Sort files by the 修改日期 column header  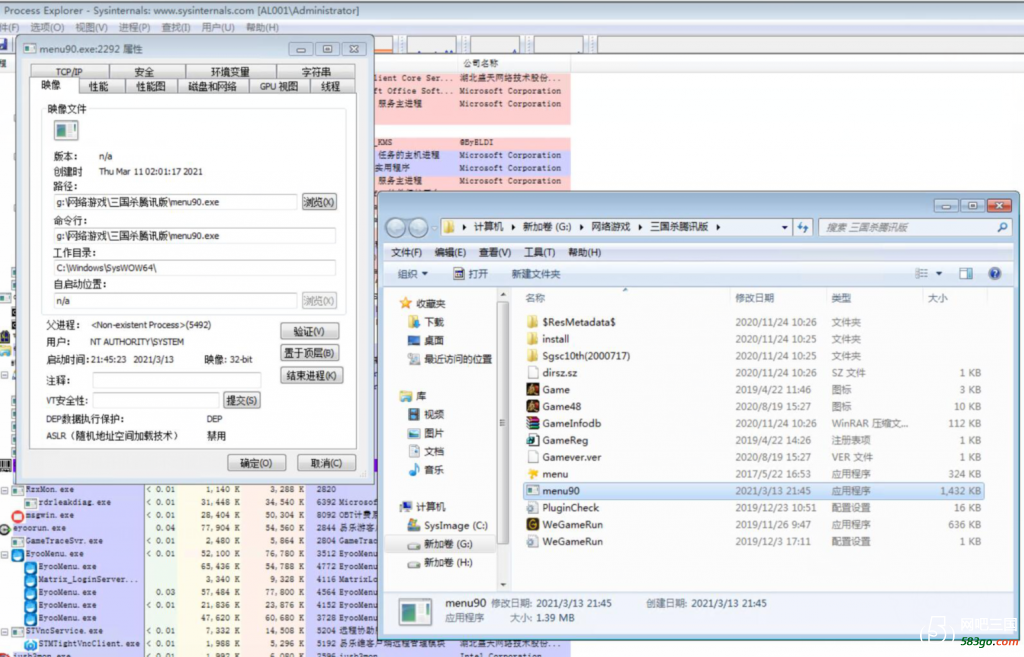tap(754, 298)
